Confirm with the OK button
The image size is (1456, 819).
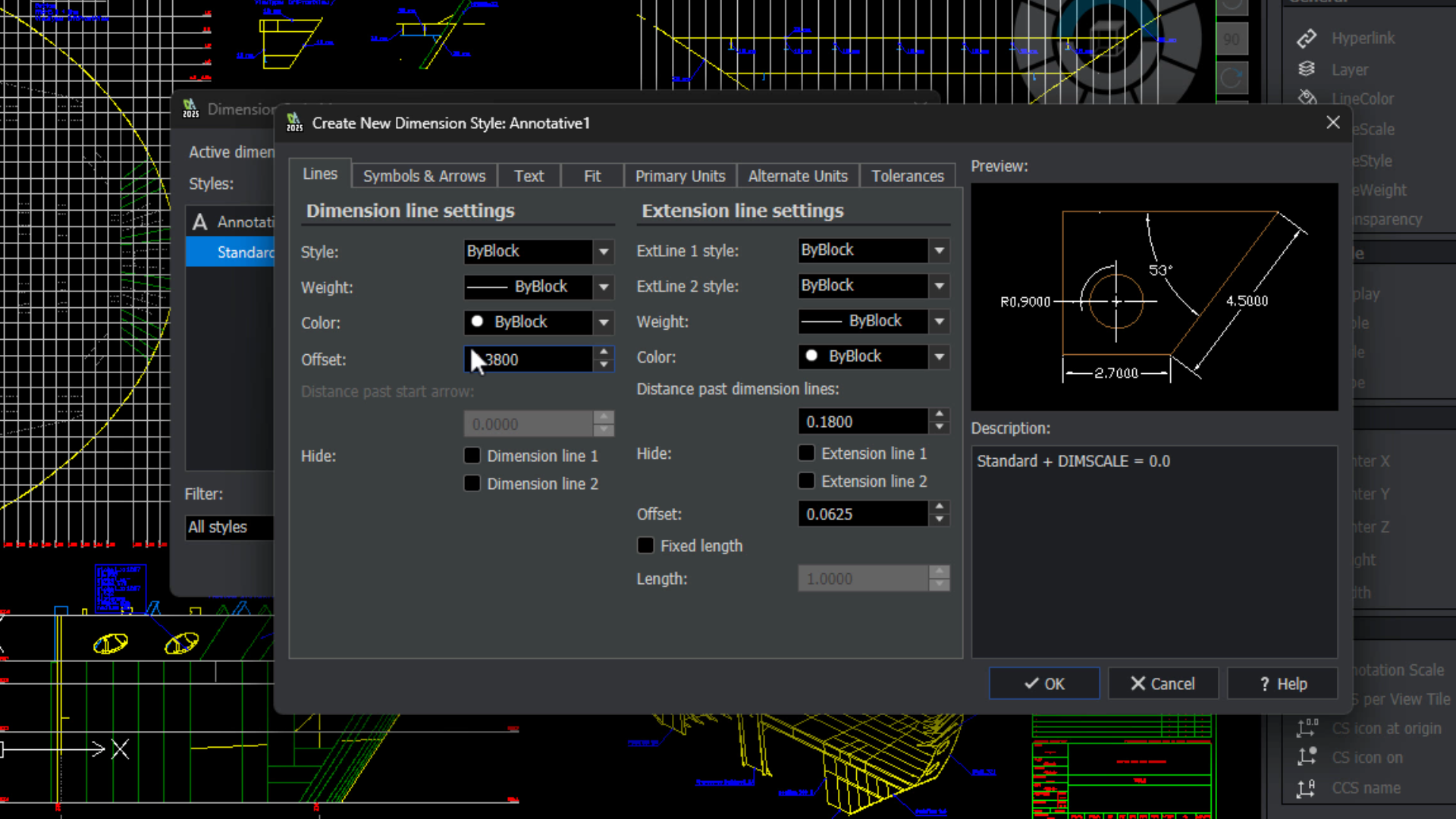coord(1044,684)
